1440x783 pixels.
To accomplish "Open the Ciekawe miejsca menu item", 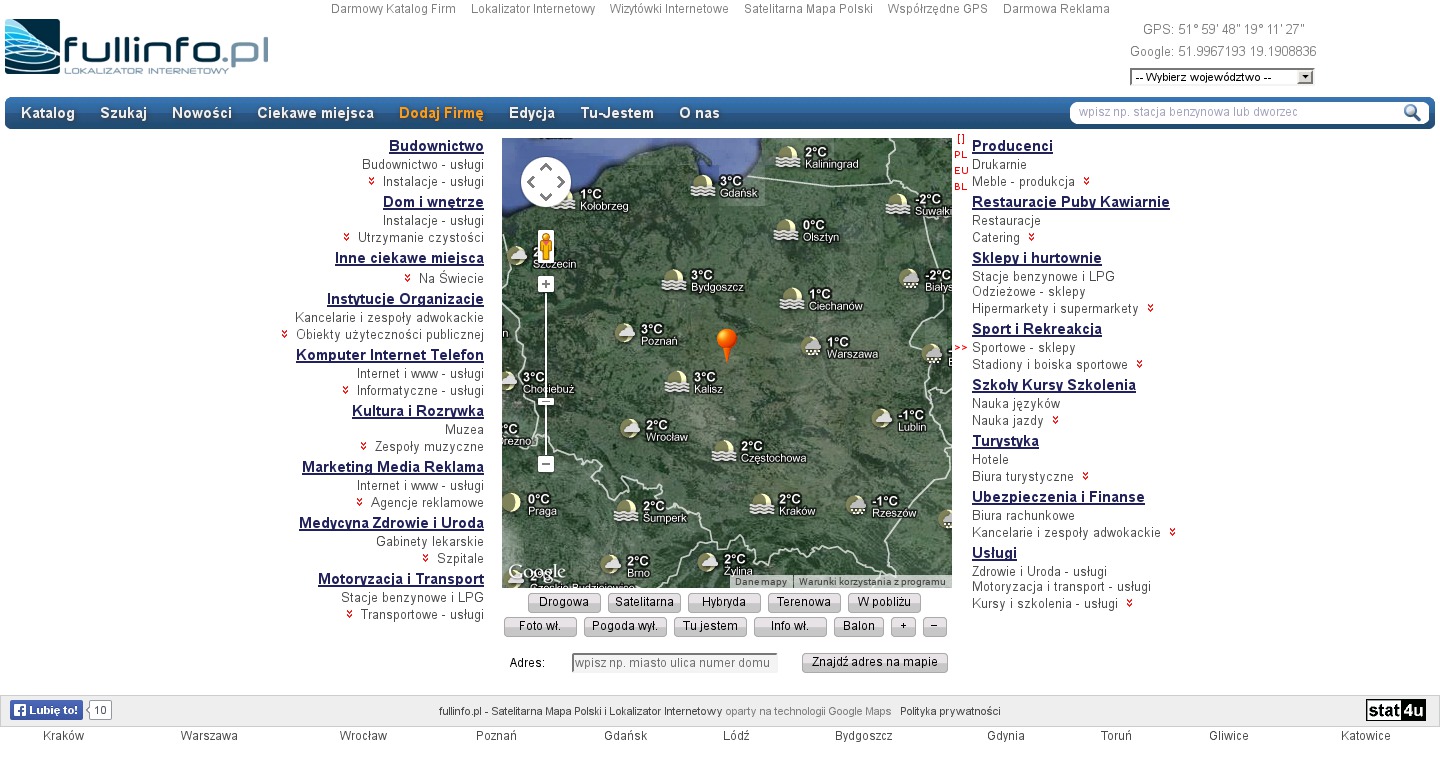I will [315, 113].
